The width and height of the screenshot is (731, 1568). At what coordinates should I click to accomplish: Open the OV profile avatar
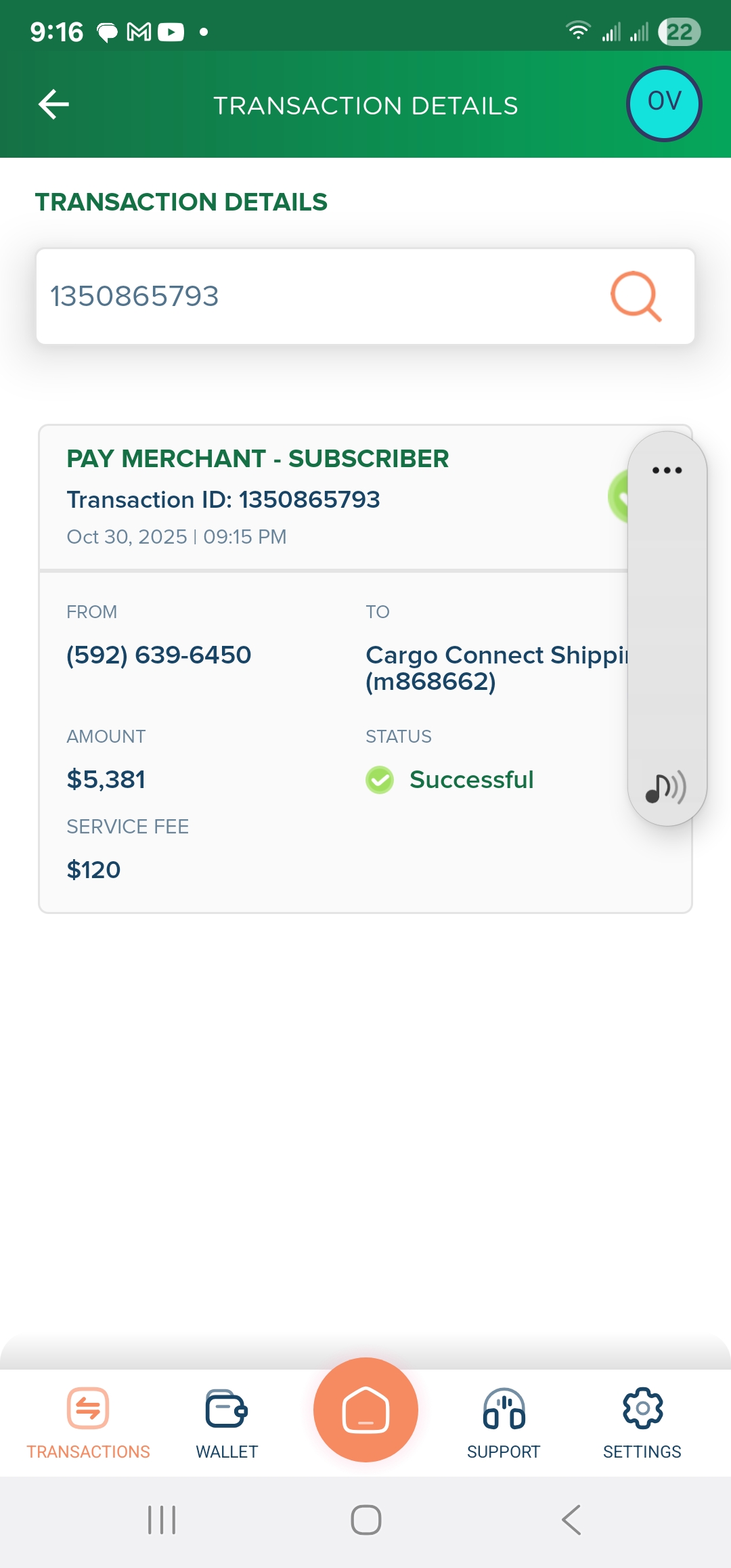coord(664,104)
